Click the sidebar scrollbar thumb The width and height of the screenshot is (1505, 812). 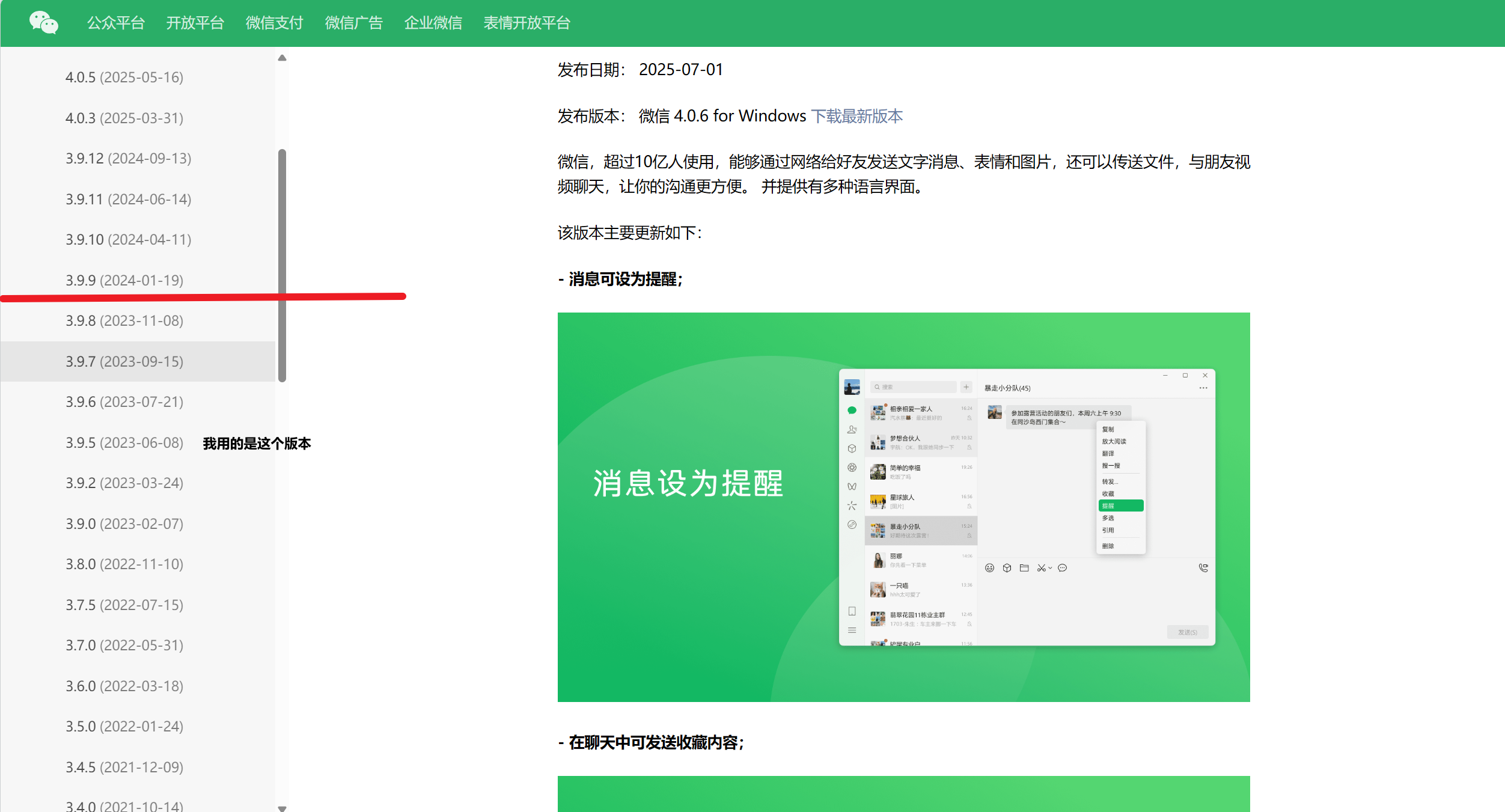click(282, 264)
